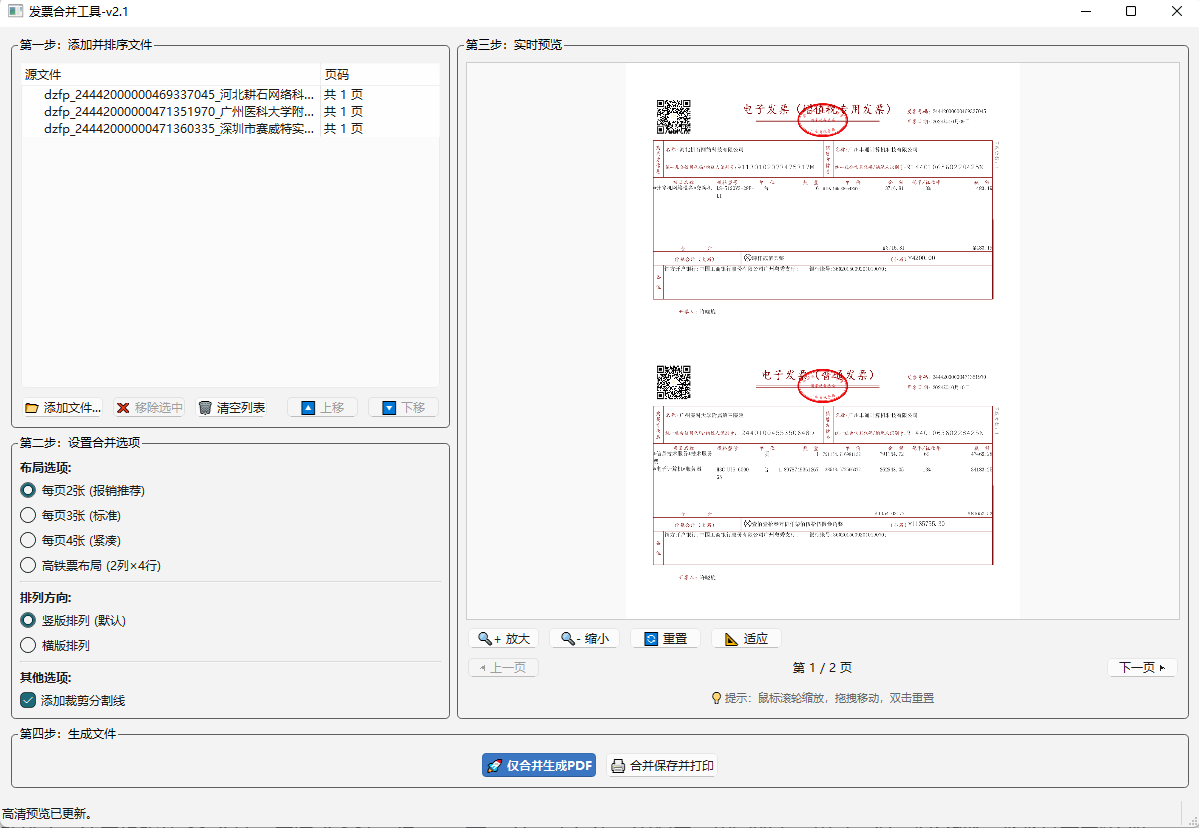Click the 添加文件 folder icon button
This screenshot has height=828, width=1199.
(x=62, y=408)
